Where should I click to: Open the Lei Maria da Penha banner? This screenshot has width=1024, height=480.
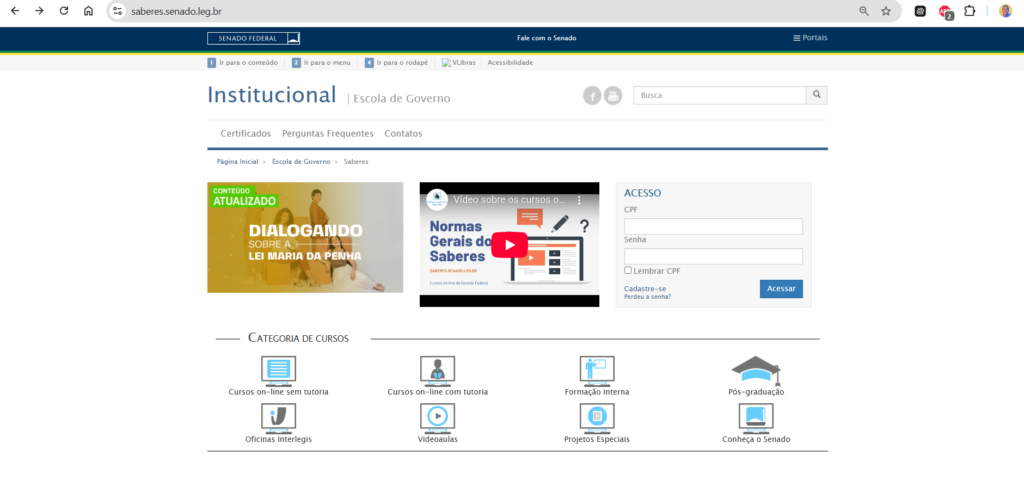305,238
